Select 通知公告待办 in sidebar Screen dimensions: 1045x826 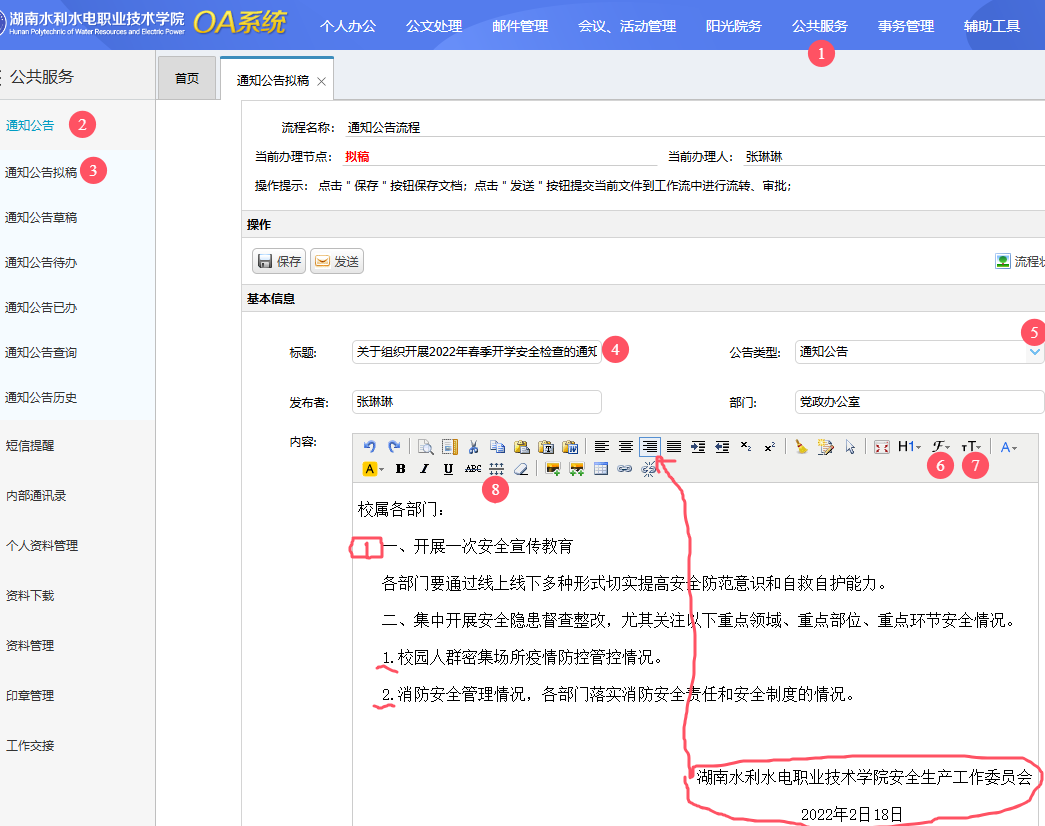(x=41, y=263)
